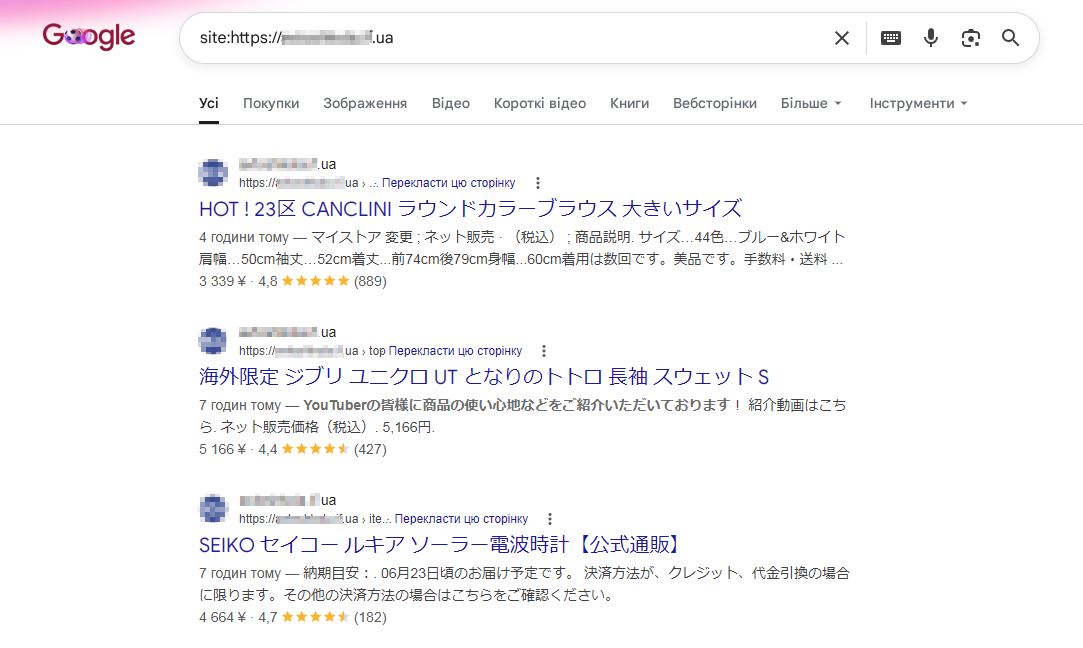Click the favicon of CANCLINI result
Image resolution: width=1083 pixels, height=648 pixels.
point(213,173)
